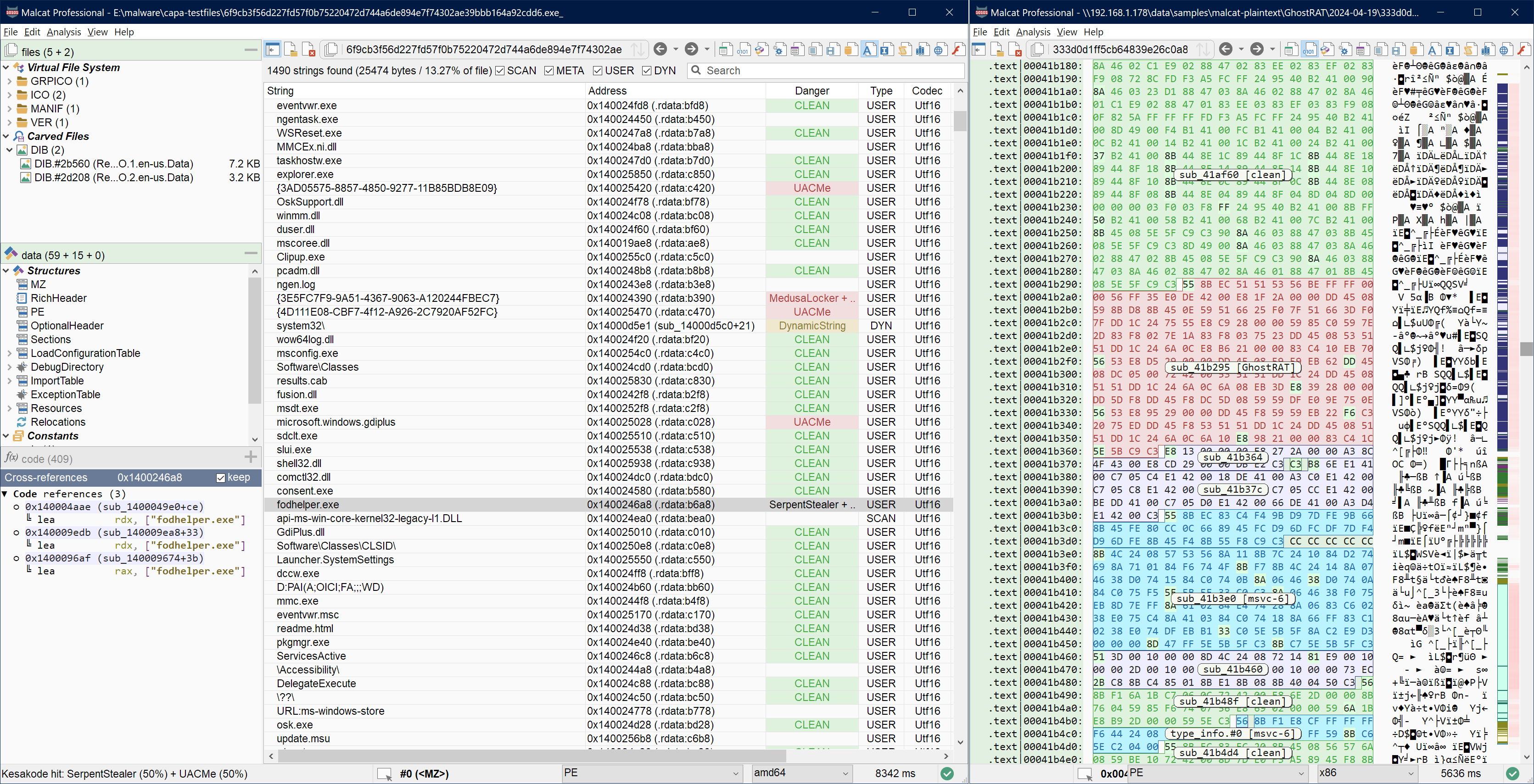This screenshot has height=784, width=1534.
Task: Click the strings list horizontal scrollbar
Action: [x=532, y=756]
